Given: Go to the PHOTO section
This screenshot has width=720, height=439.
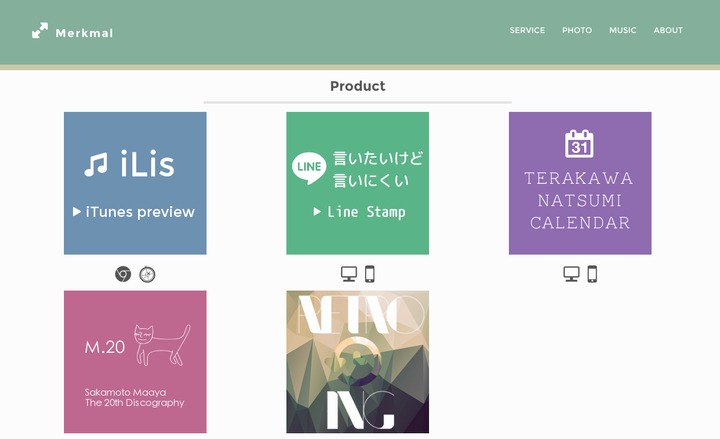Looking at the screenshot, I should pyautogui.click(x=577, y=31).
